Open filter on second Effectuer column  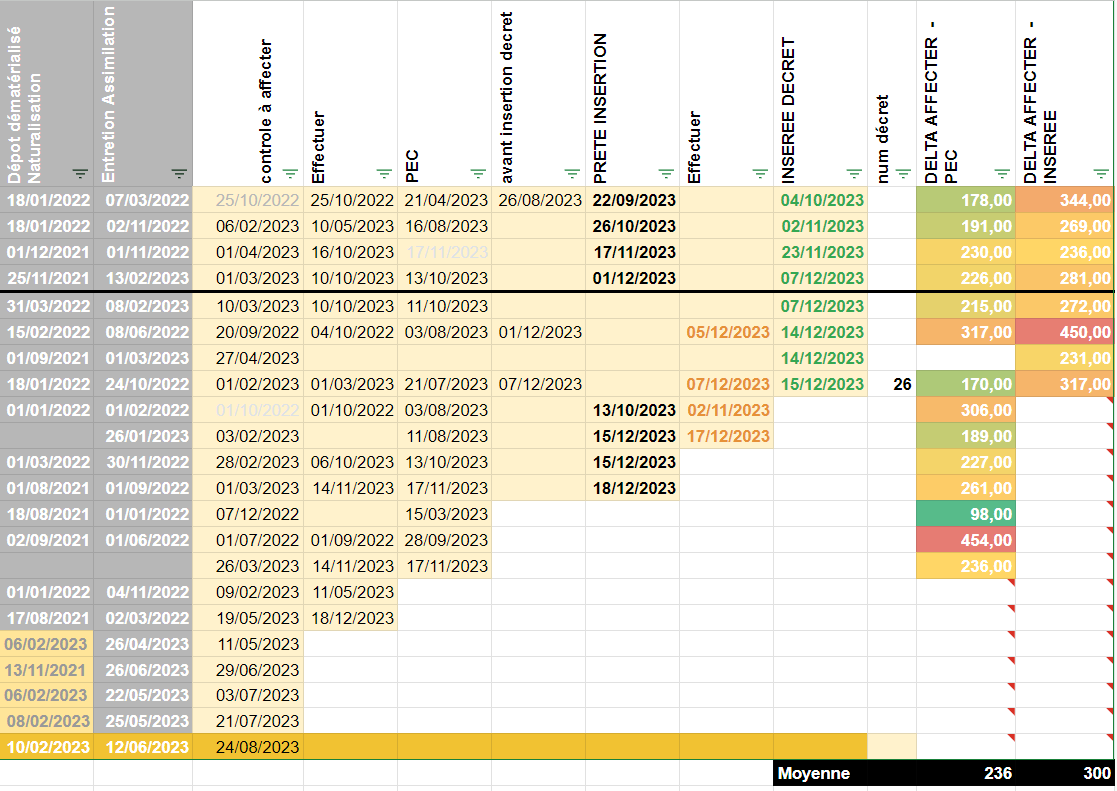coord(760,173)
